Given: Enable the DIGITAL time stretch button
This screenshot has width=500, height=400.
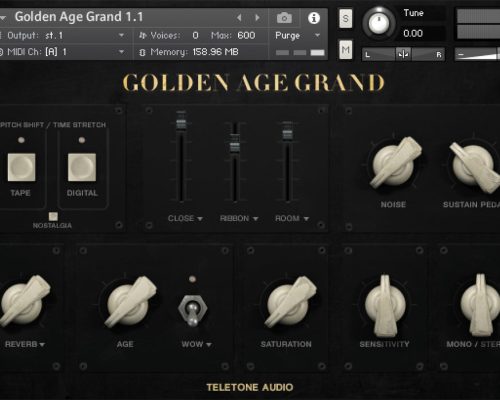Looking at the screenshot, I should click(82, 167).
